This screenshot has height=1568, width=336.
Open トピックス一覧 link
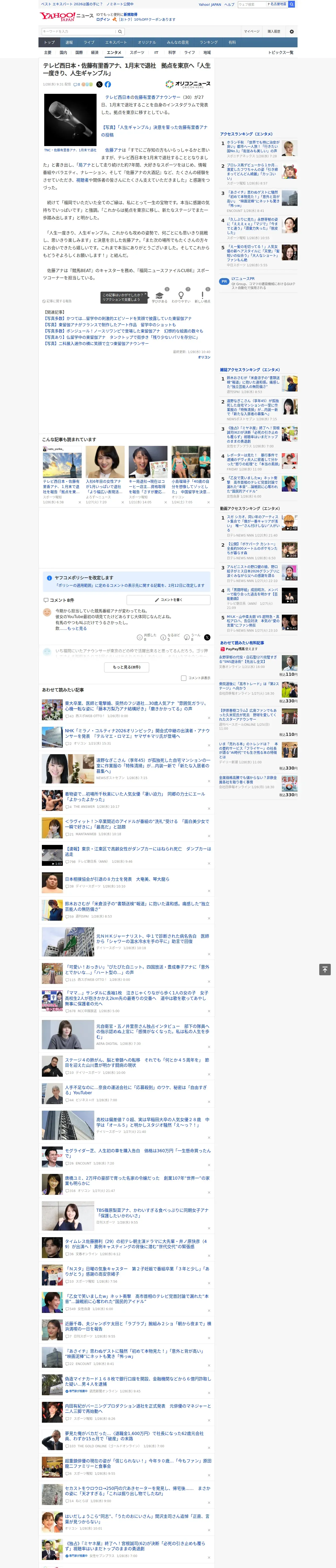coord(281,52)
